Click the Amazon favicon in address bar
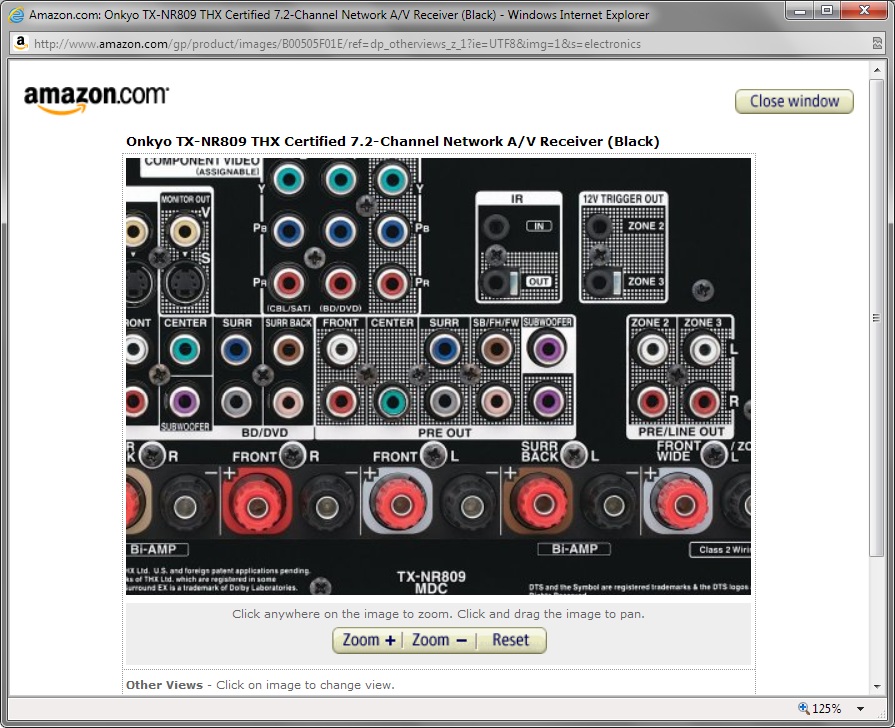Image resolution: width=895 pixels, height=728 pixels. coord(21,43)
